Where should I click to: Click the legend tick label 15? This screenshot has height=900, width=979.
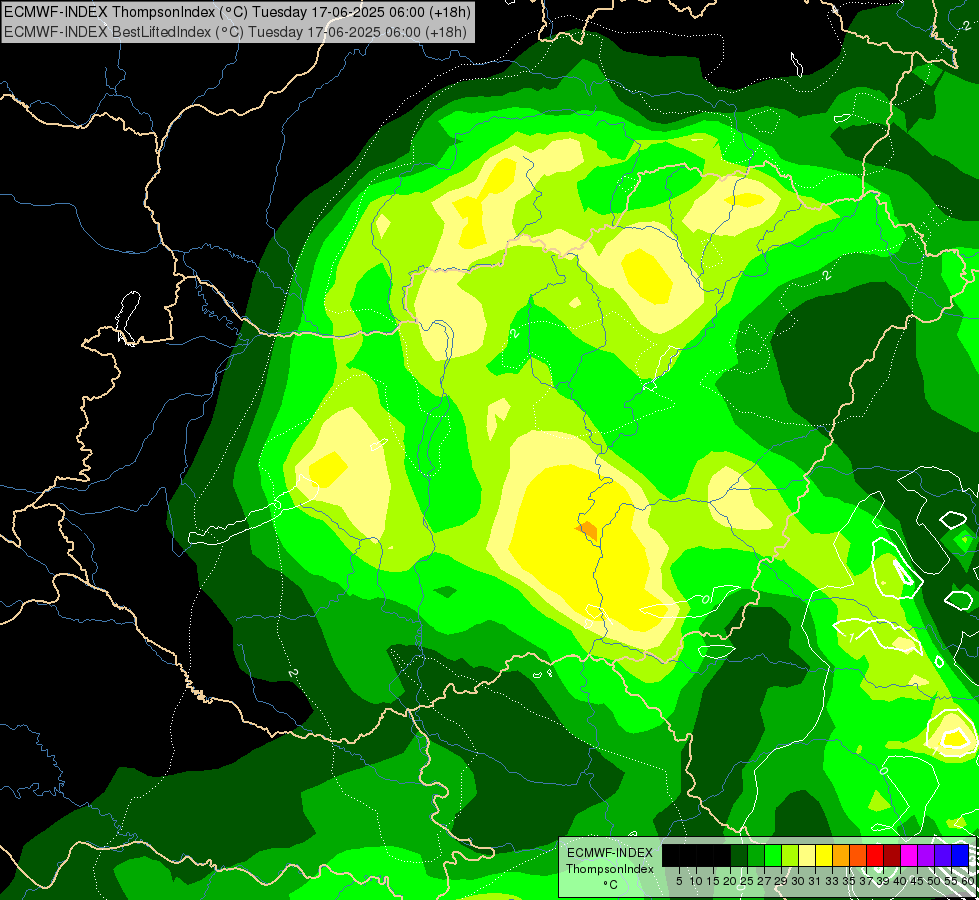point(713,881)
